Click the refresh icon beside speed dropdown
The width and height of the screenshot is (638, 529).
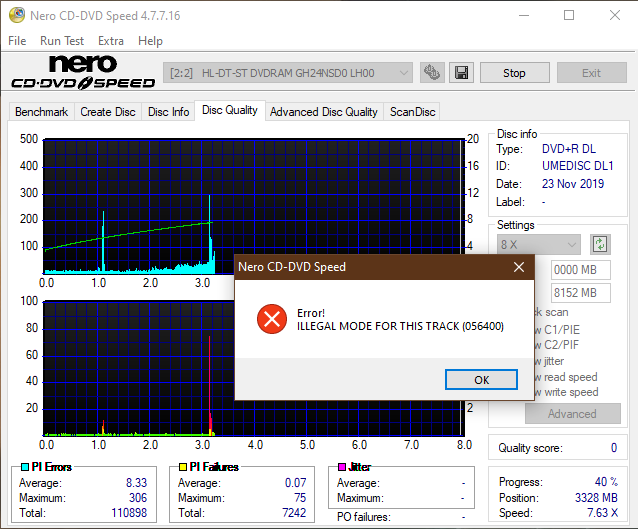600,245
